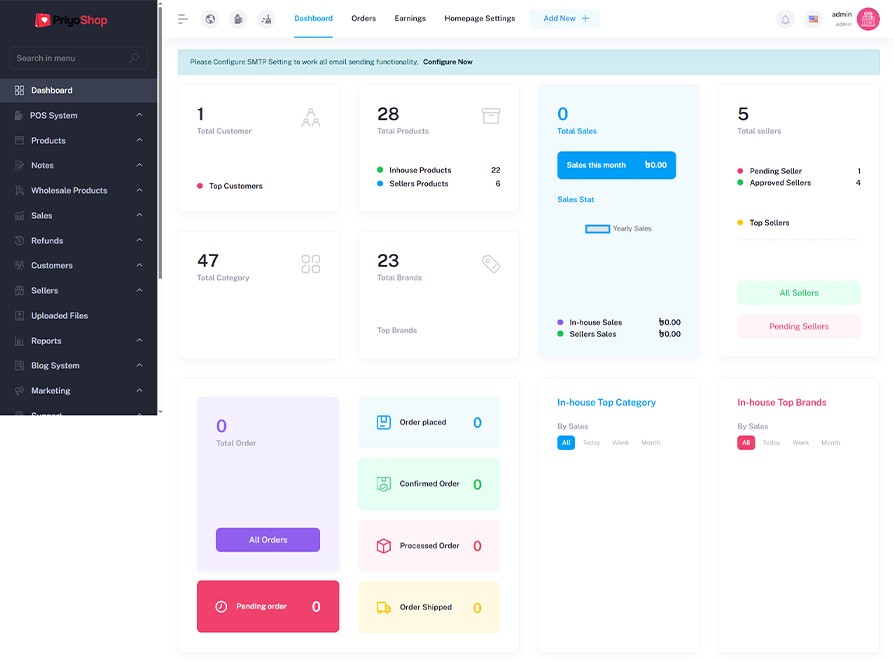This screenshot has width=894, height=661.
Task: Click the Yearly Sales legend swatch
Action: [597, 229]
